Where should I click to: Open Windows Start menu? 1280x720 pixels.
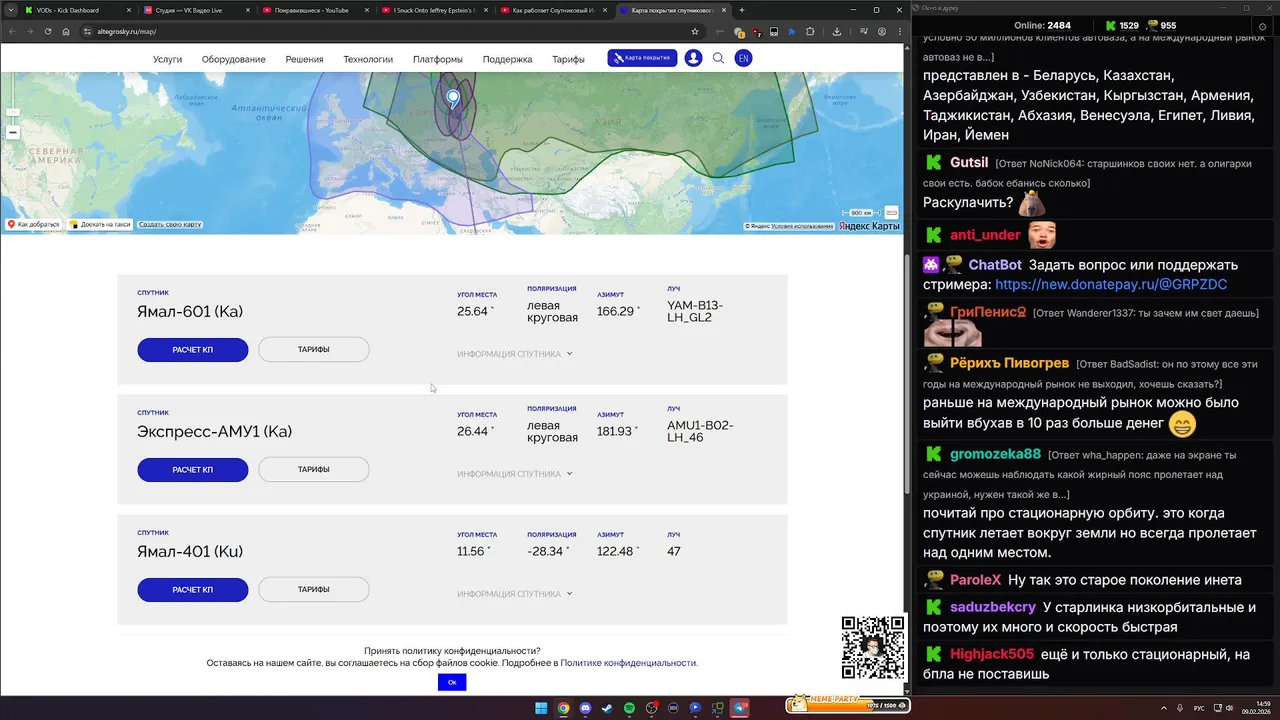click(x=541, y=708)
